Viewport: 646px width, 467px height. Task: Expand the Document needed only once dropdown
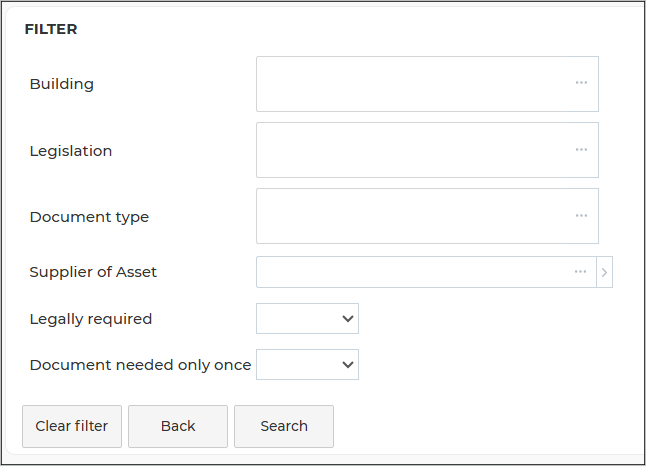307,365
